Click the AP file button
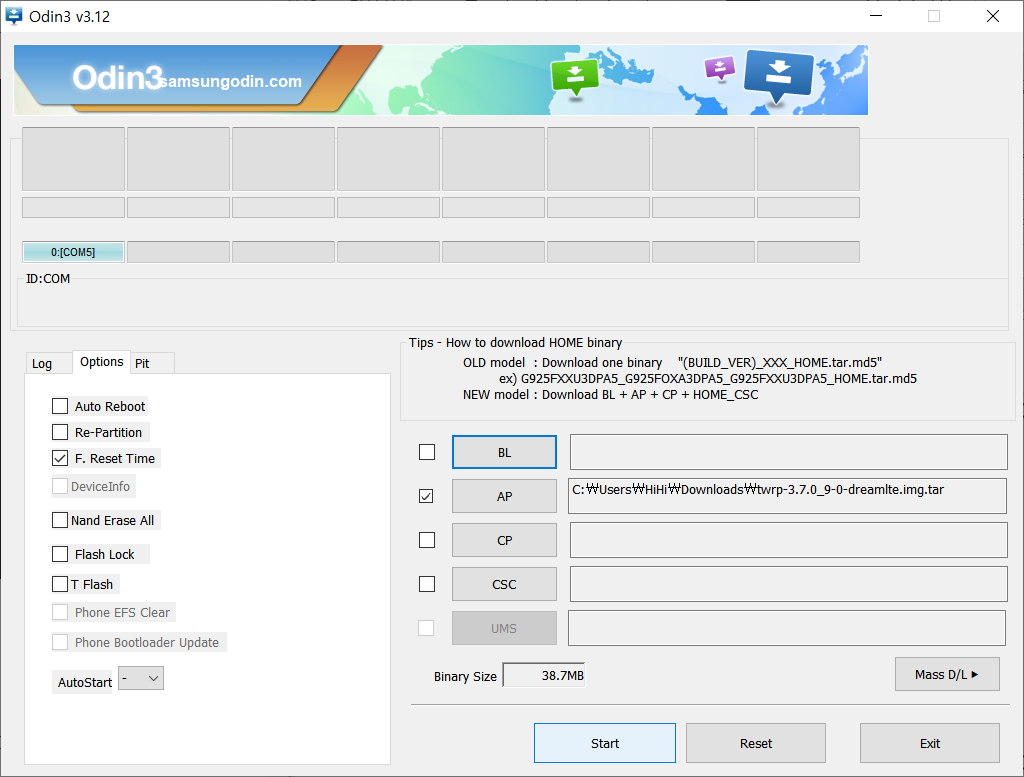This screenshot has width=1024, height=777. pos(504,496)
